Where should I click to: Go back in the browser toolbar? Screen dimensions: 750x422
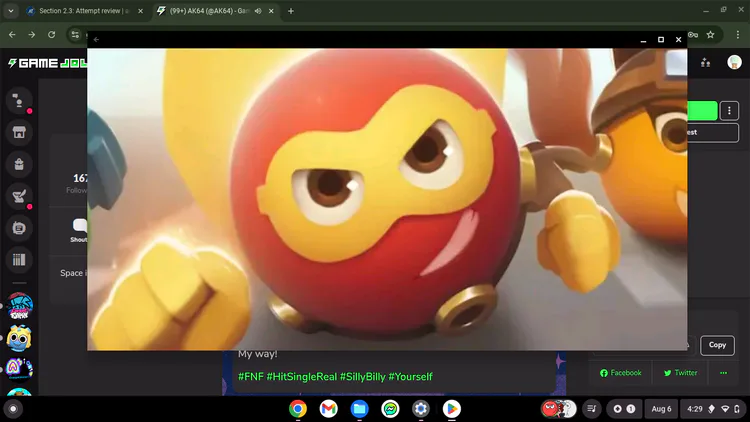click(12, 34)
